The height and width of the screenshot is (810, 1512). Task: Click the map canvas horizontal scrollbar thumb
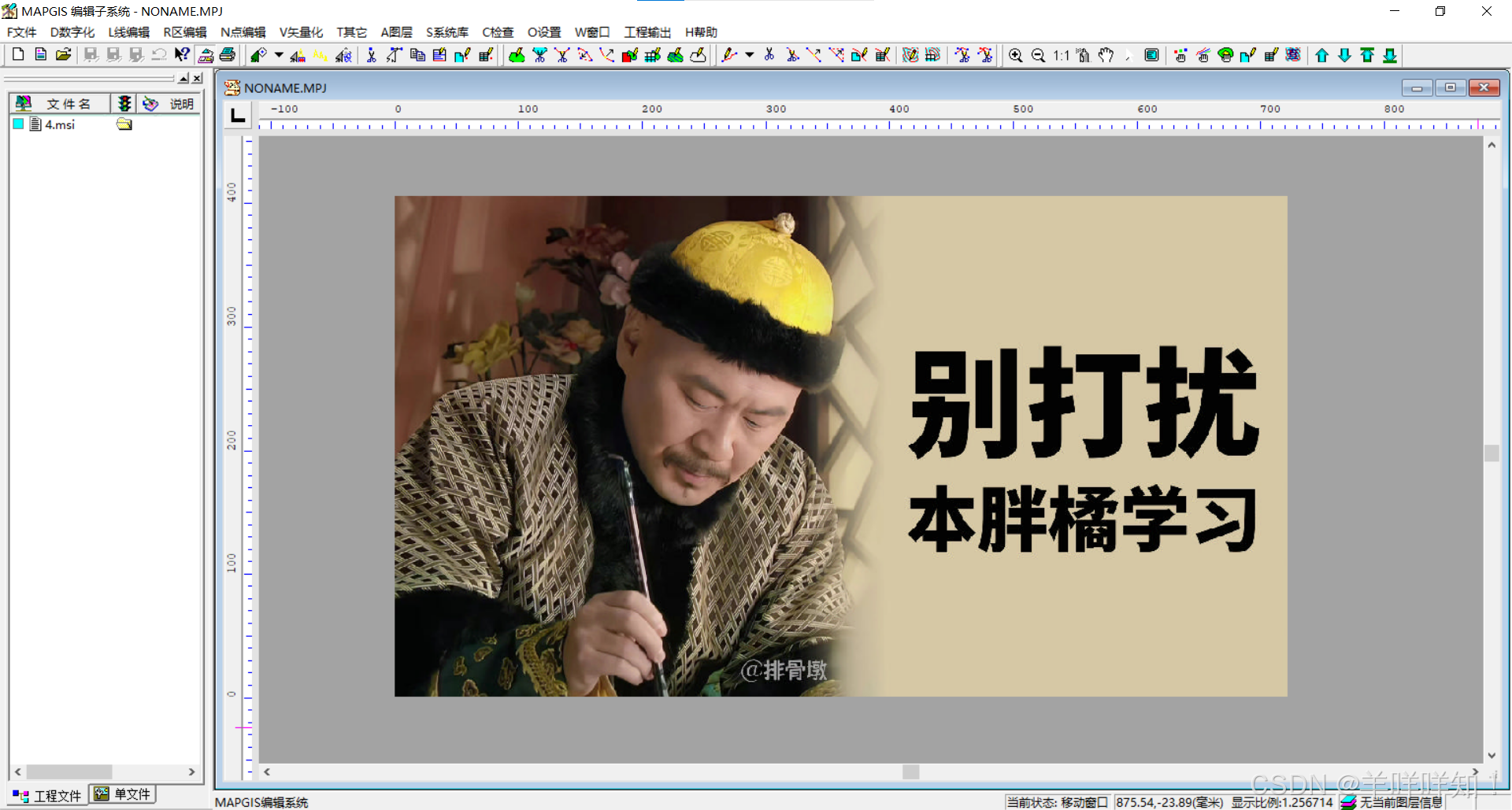click(911, 771)
